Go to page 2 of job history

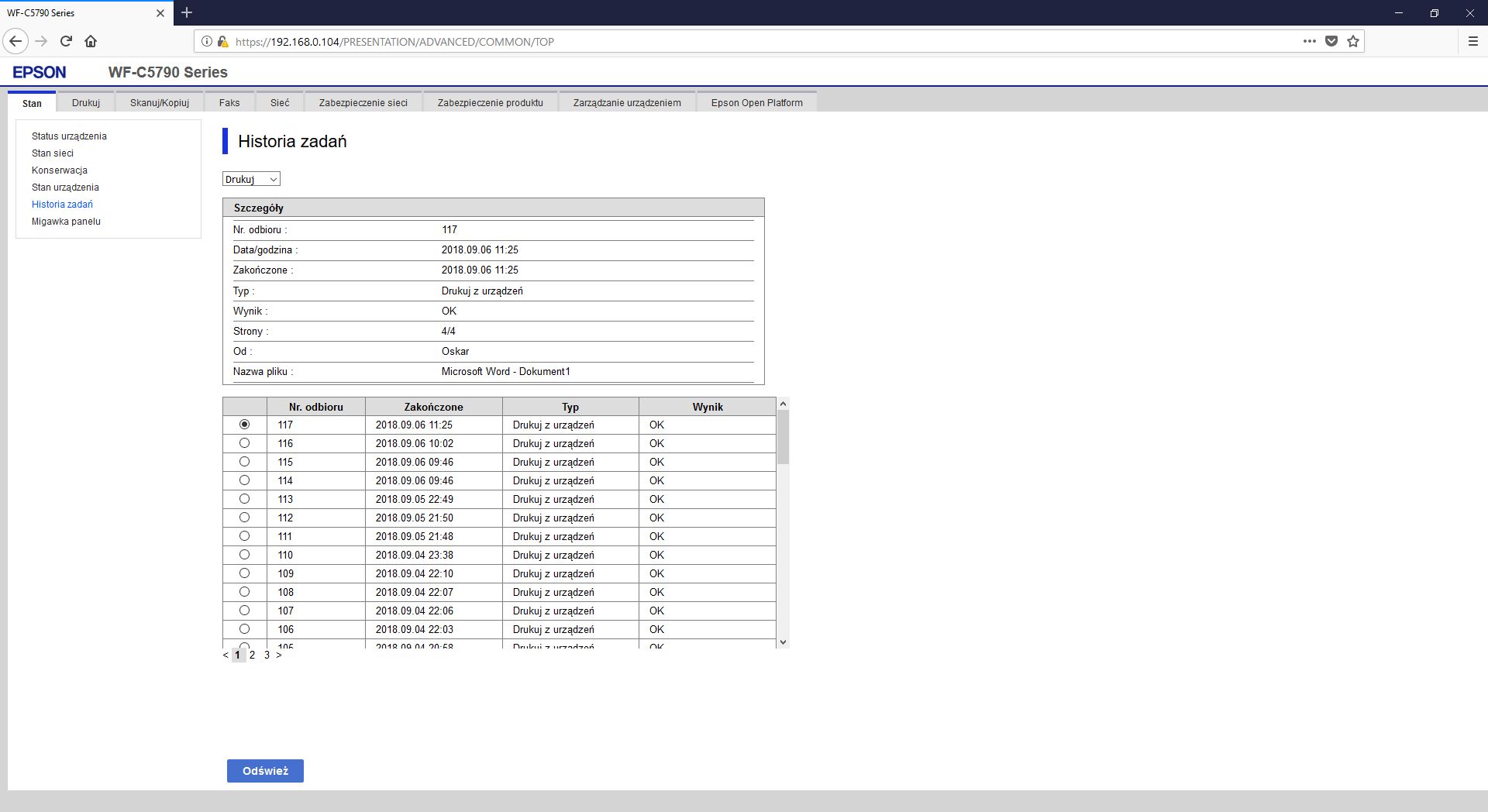pyautogui.click(x=253, y=655)
